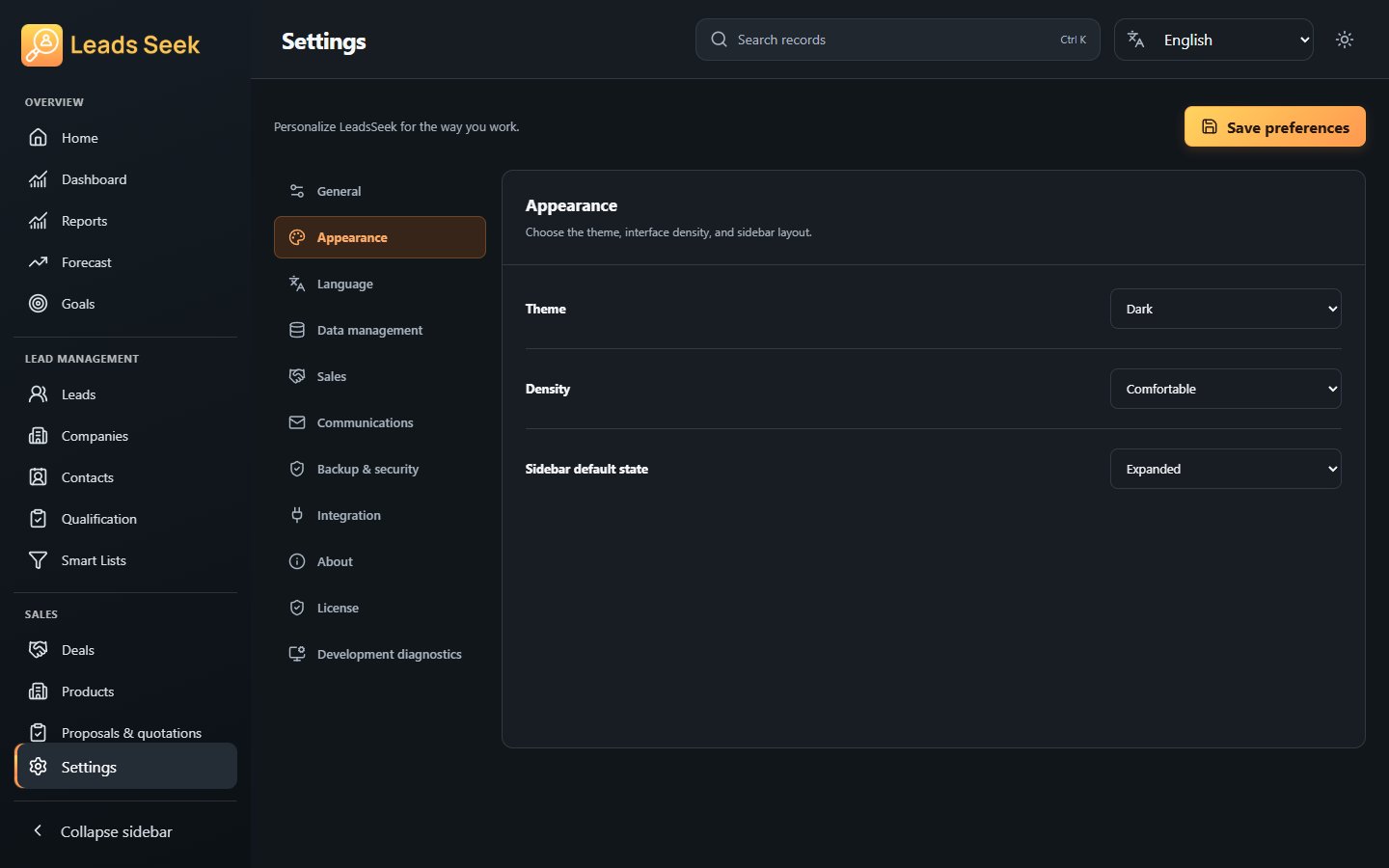Click the Contacts badge icon
The image size is (1389, 868).
coord(38,477)
